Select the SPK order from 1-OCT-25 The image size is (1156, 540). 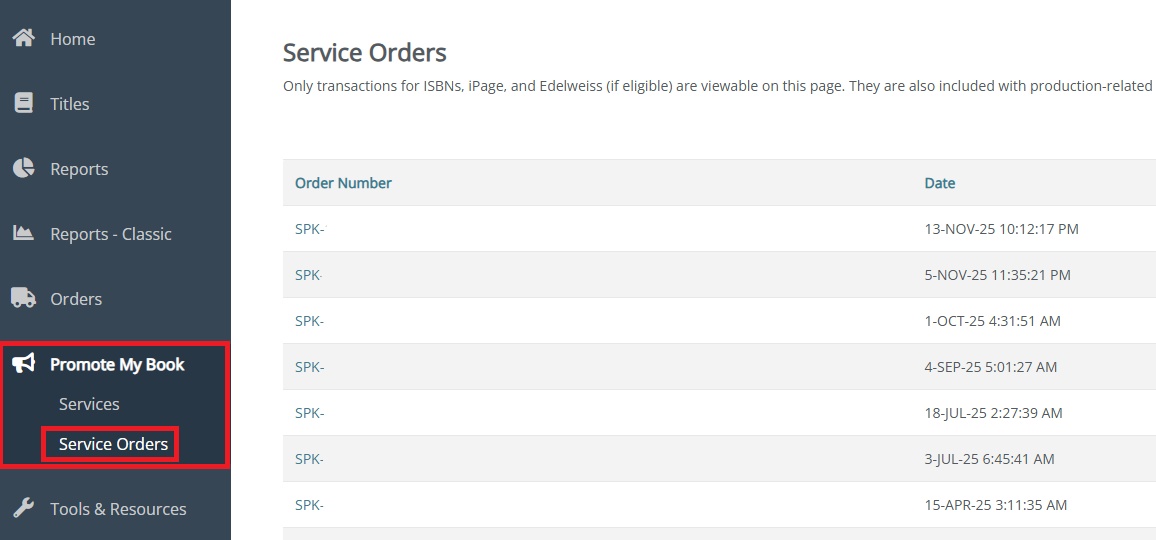coord(310,321)
